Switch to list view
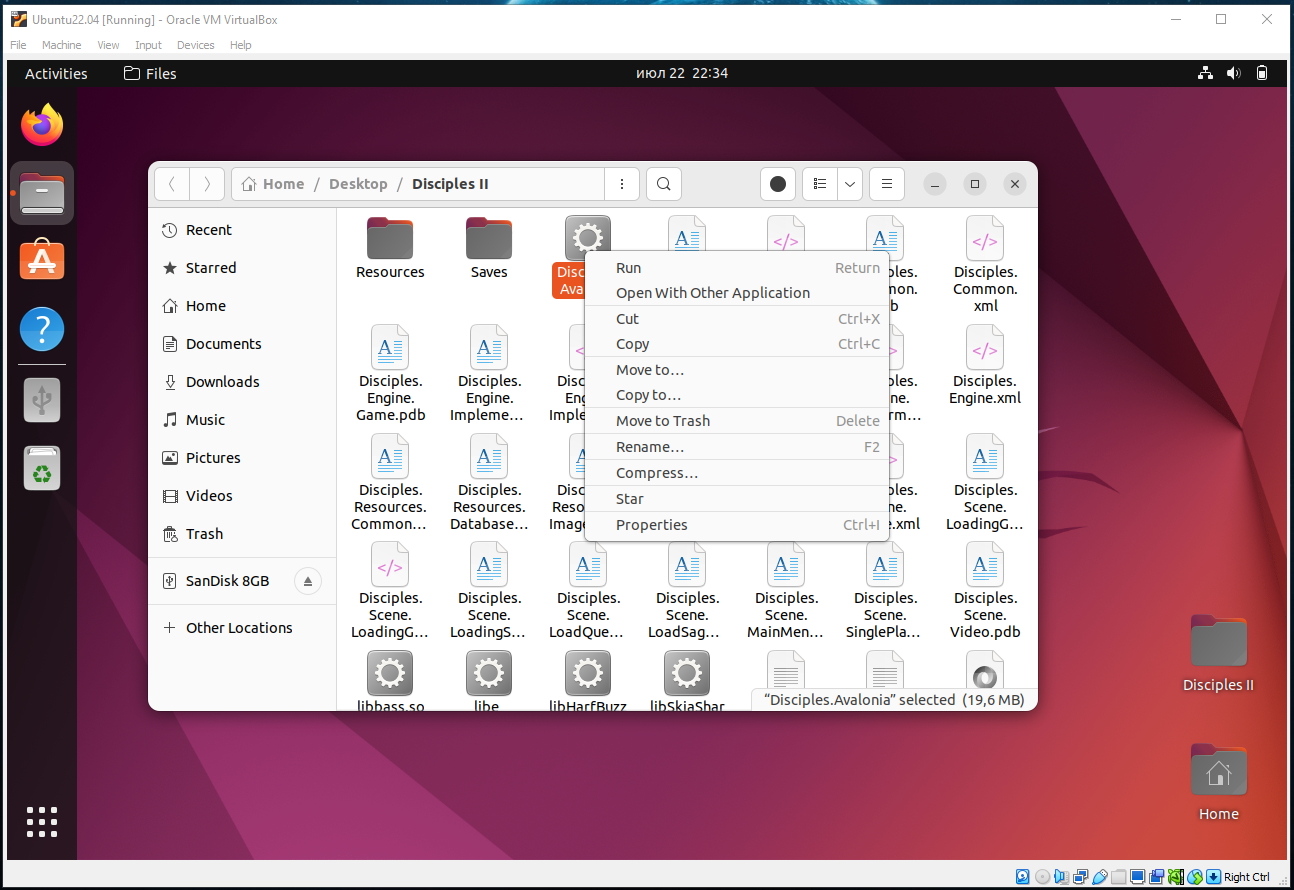 [x=820, y=184]
